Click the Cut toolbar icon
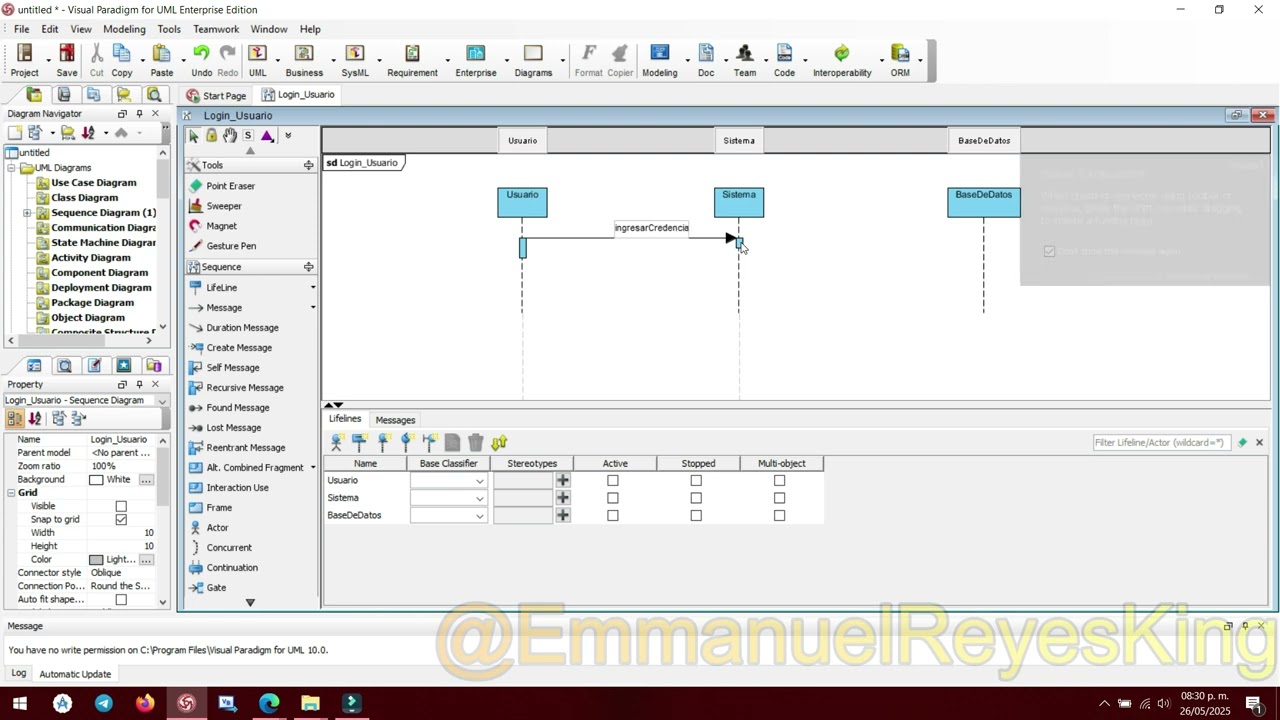 (x=96, y=60)
